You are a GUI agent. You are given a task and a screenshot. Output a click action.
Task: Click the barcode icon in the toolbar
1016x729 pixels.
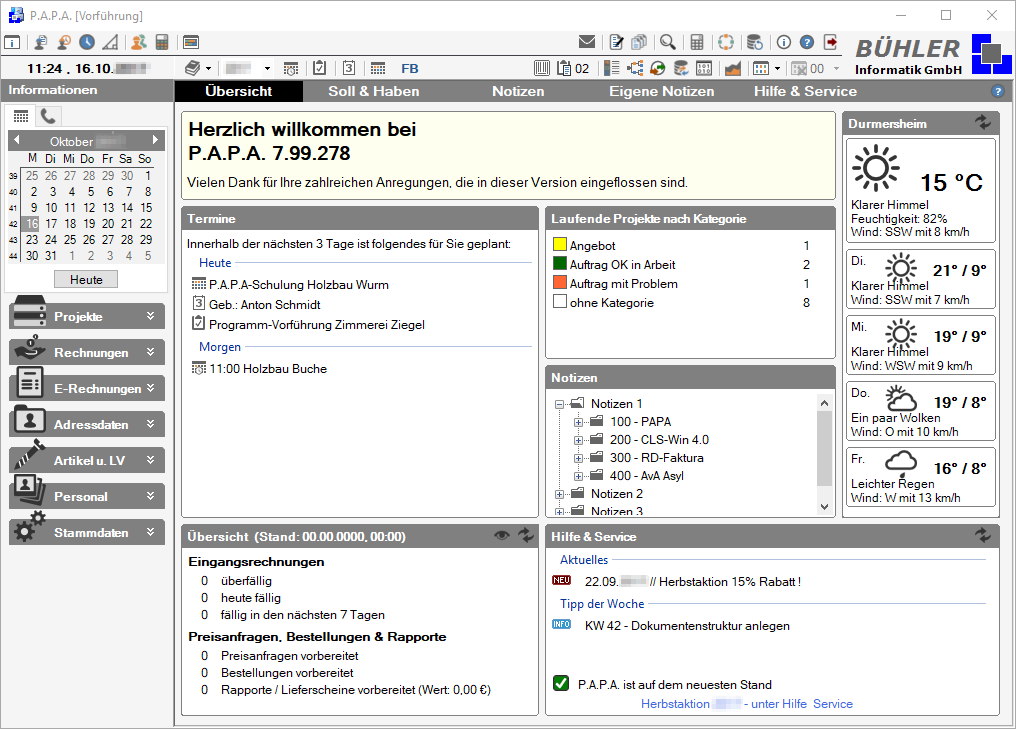tap(542, 68)
